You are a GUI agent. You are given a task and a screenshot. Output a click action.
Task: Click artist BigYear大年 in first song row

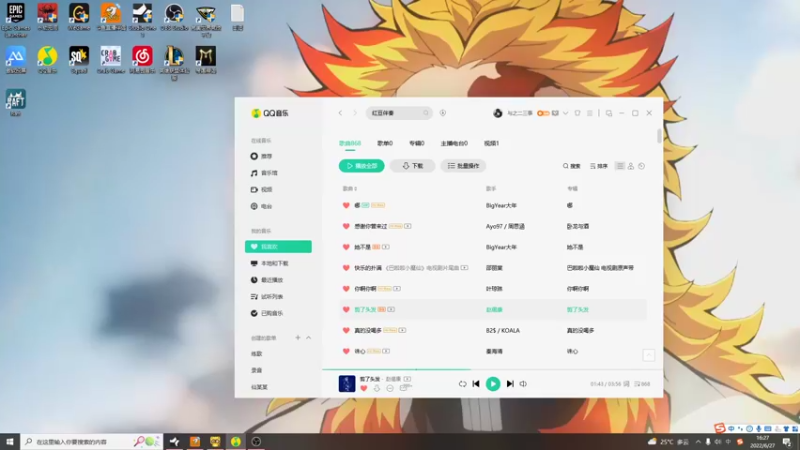pyautogui.click(x=501, y=206)
